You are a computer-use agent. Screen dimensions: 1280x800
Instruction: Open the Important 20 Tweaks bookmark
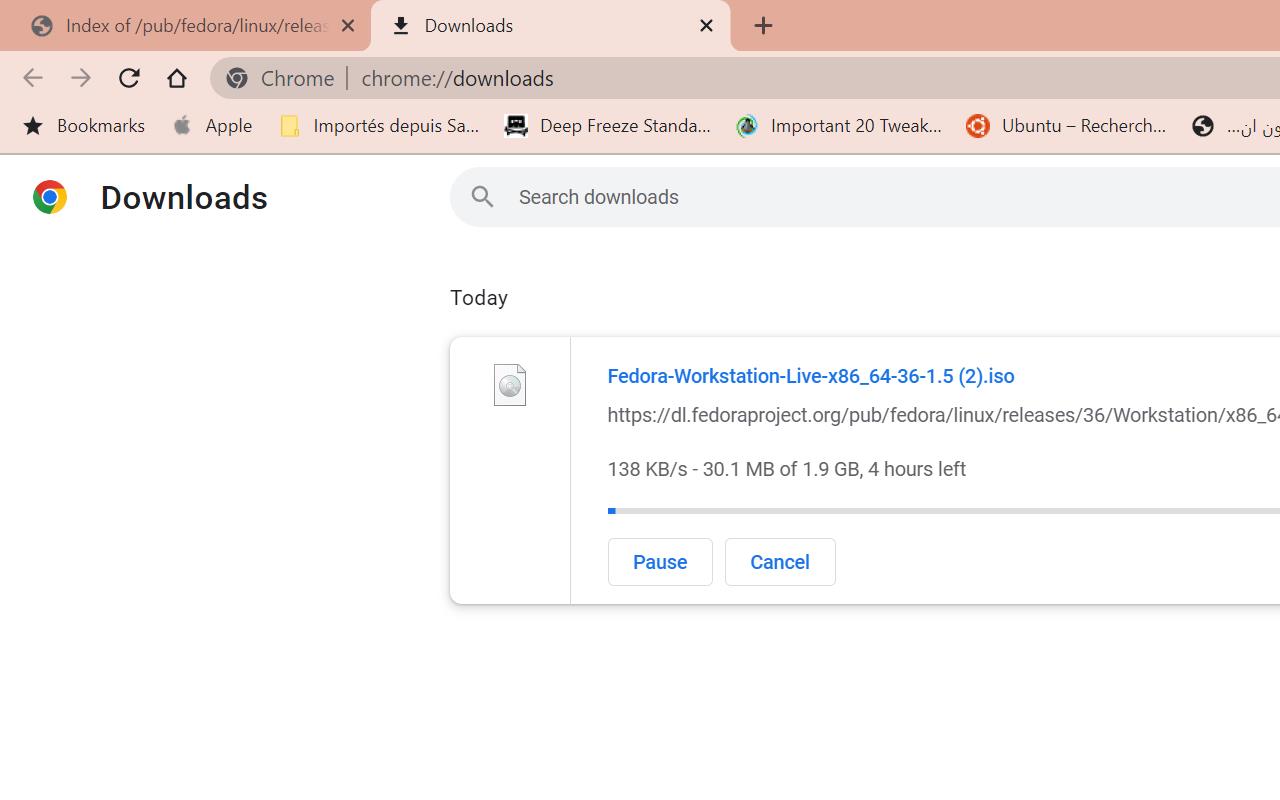pyautogui.click(x=840, y=126)
